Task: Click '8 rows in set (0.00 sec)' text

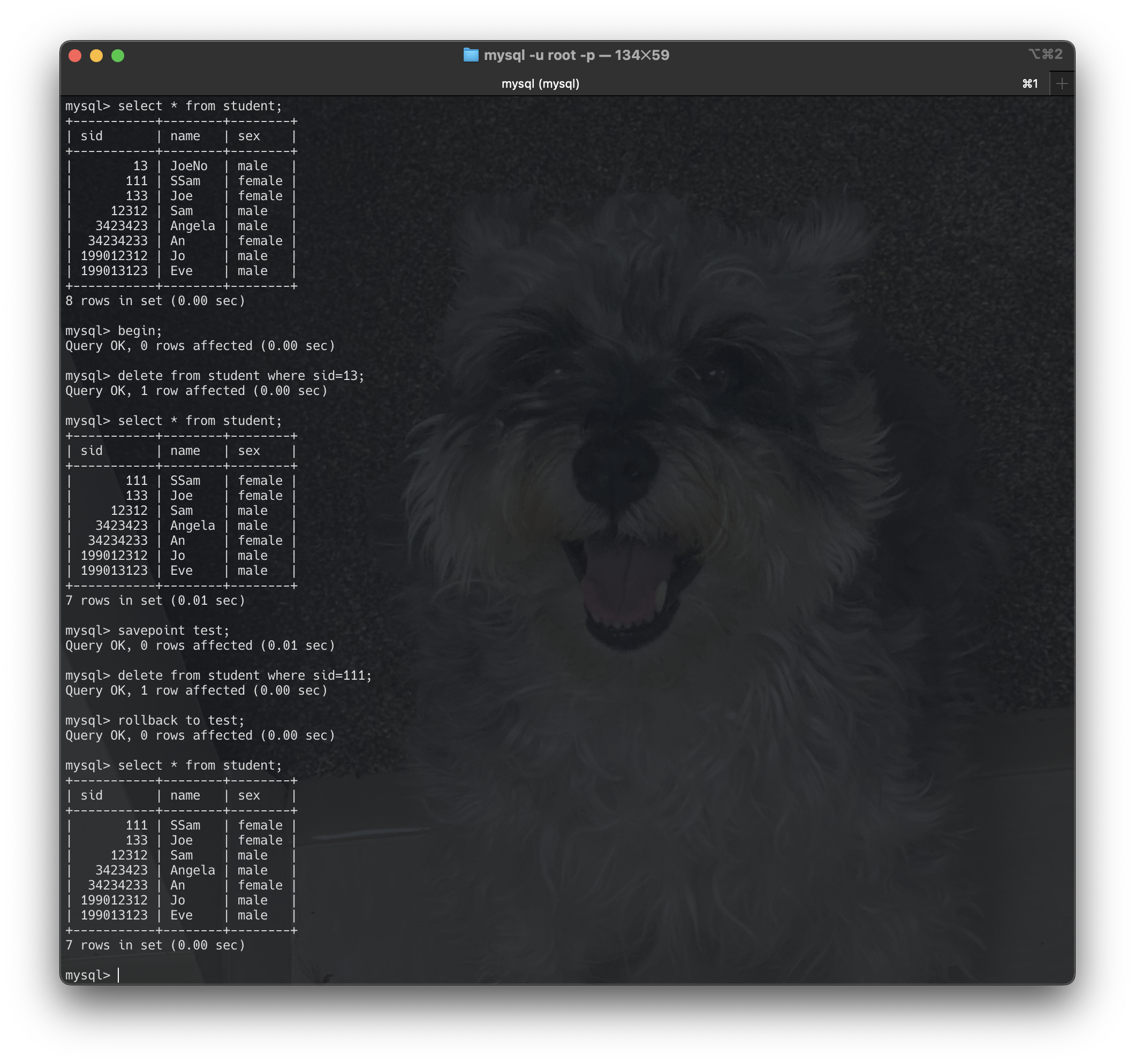Action: (x=155, y=301)
